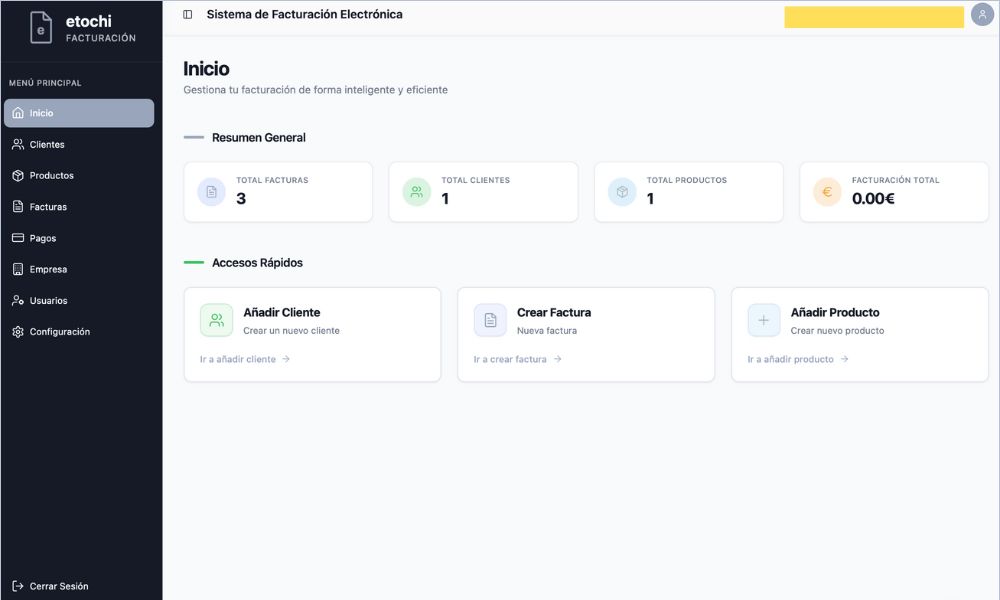Click the euro icon in Facturación Total
This screenshot has height=600, width=1000.
(827, 192)
